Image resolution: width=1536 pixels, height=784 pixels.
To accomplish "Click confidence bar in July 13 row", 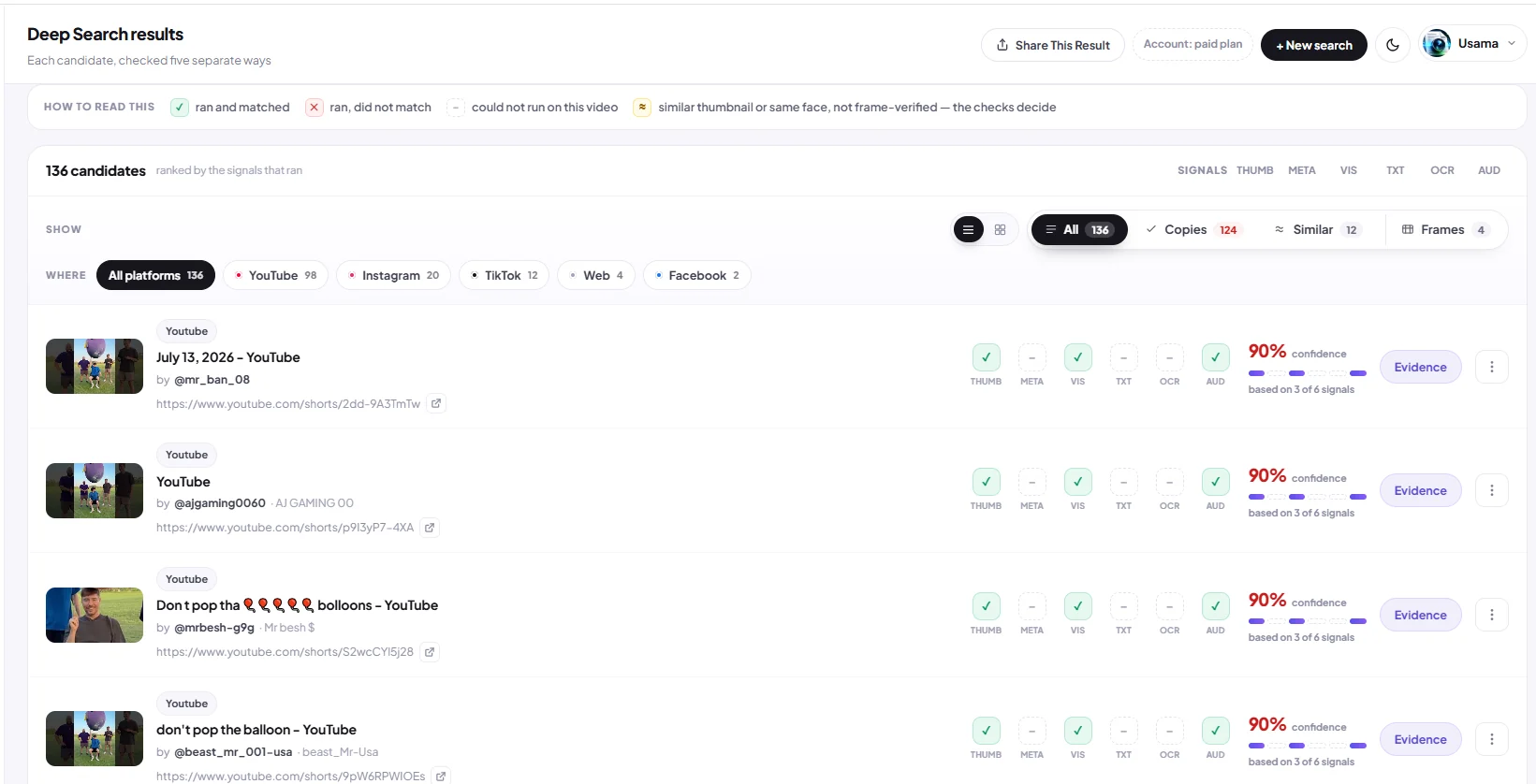I will (1308, 373).
